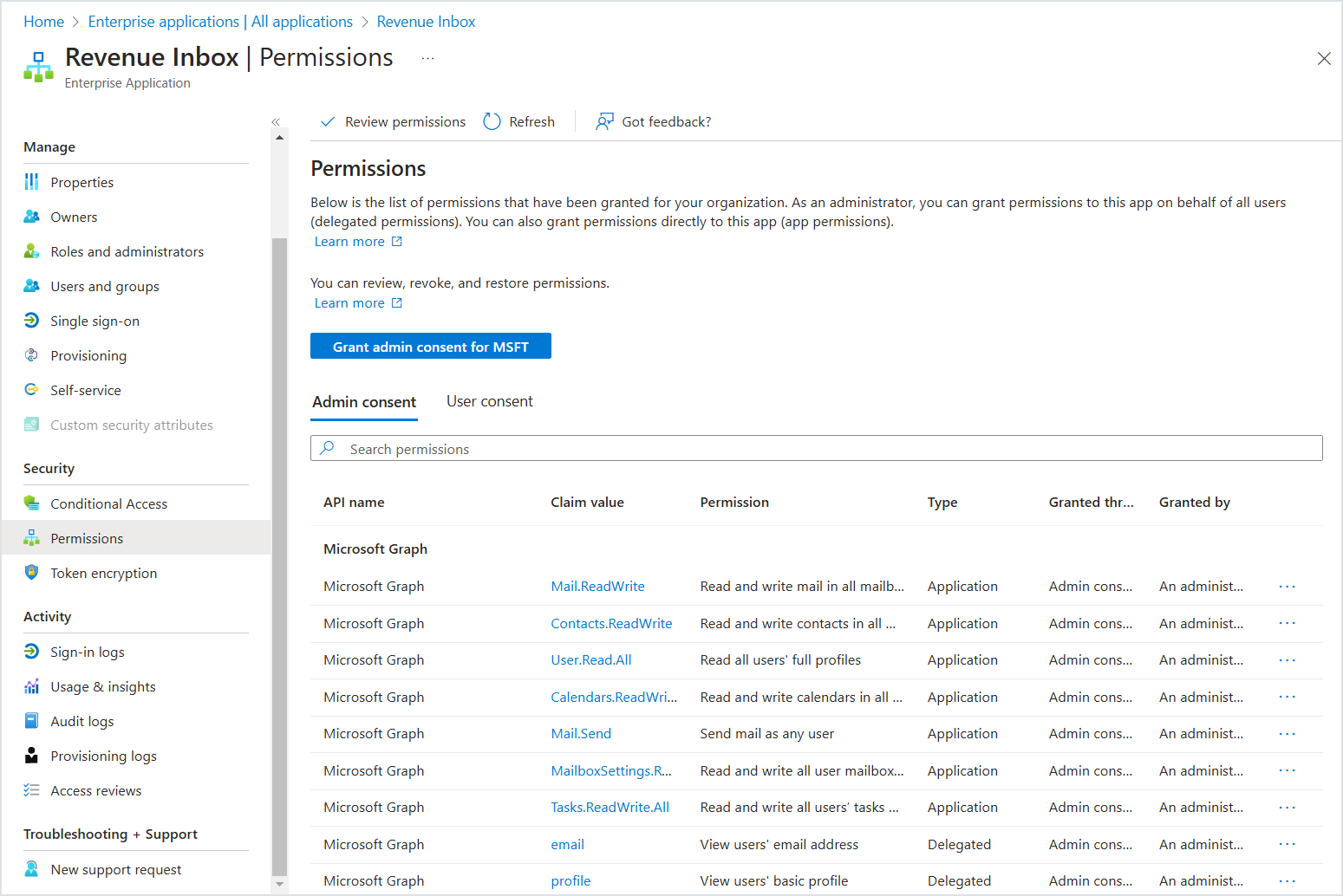1343x896 pixels.
Task: Click 'Read all users' full profiles' text
Action: pyautogui.click(x=780, y=660)
